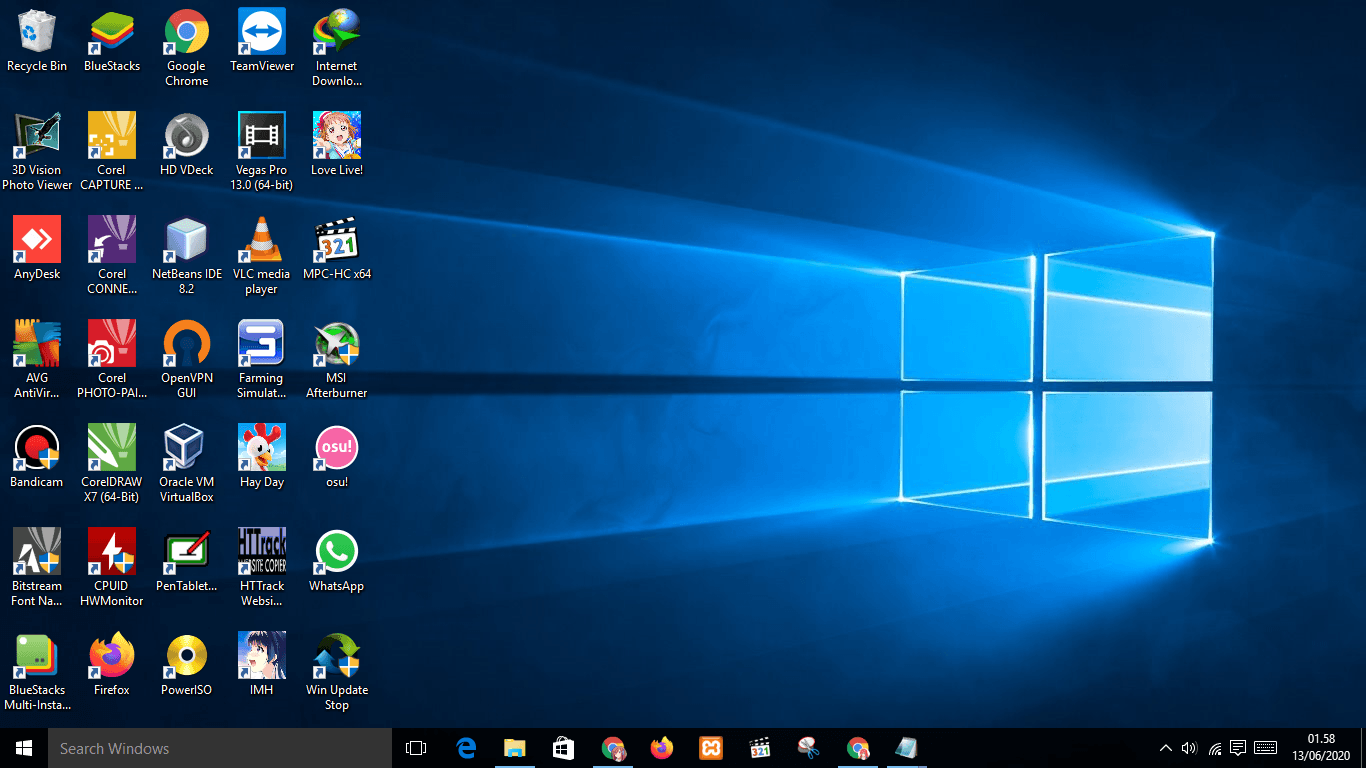The width and height of the screenshot is (1366, 768).
Task: Open the touch keyboard tray icon
Action: tap(1265, 748)
